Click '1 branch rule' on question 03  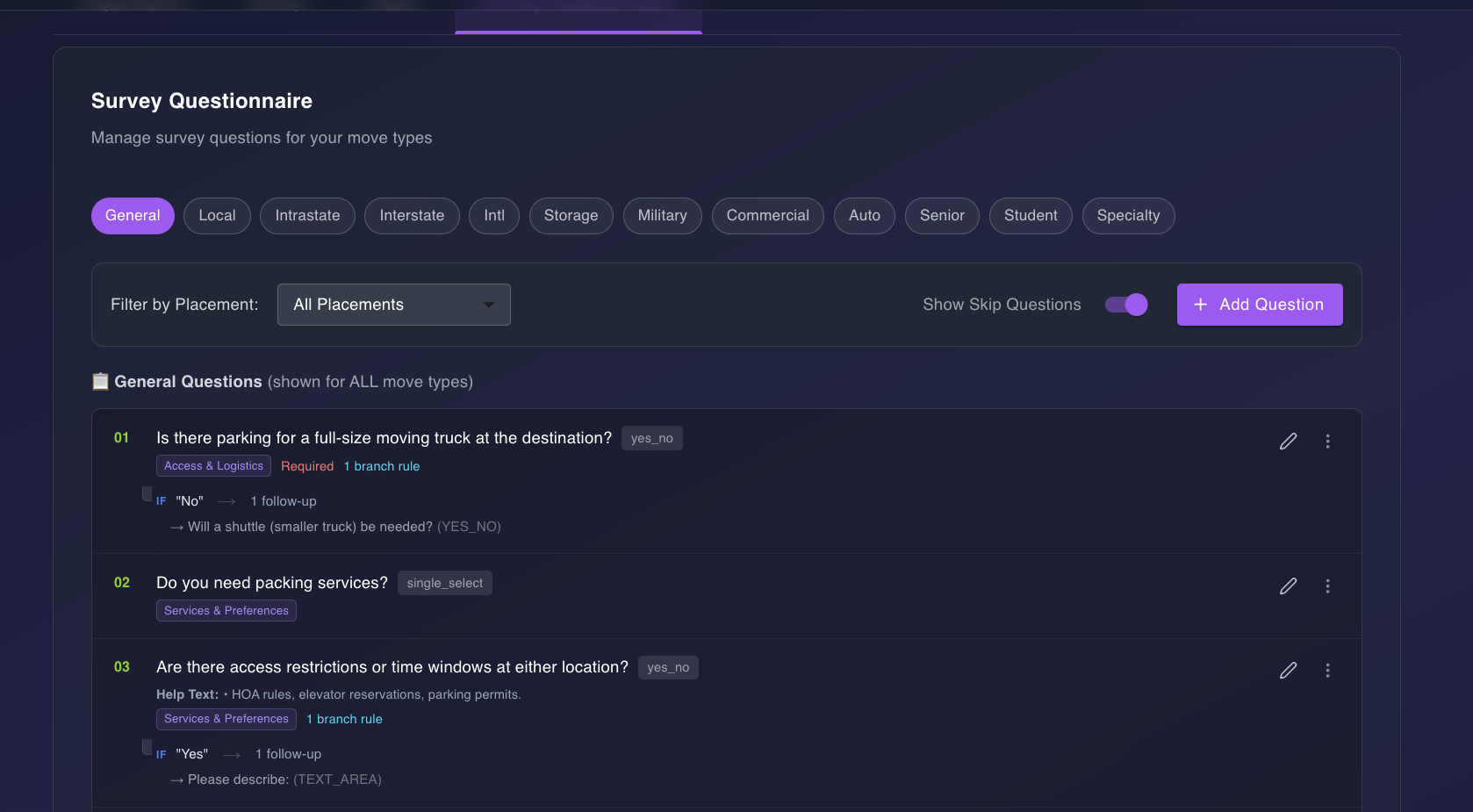[x=344, y=719]
